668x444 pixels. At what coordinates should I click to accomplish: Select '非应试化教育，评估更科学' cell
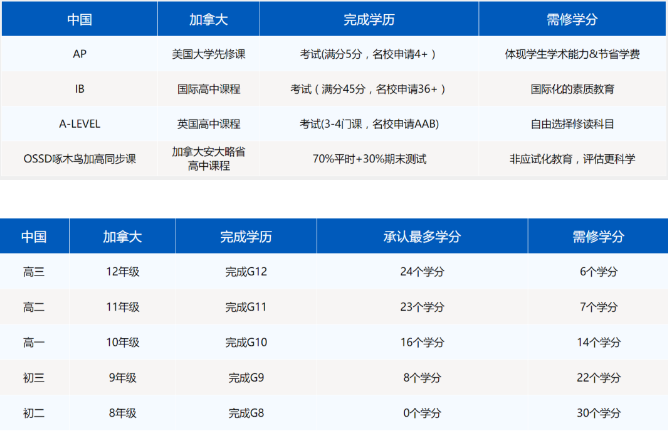click(x=572, y=159)
